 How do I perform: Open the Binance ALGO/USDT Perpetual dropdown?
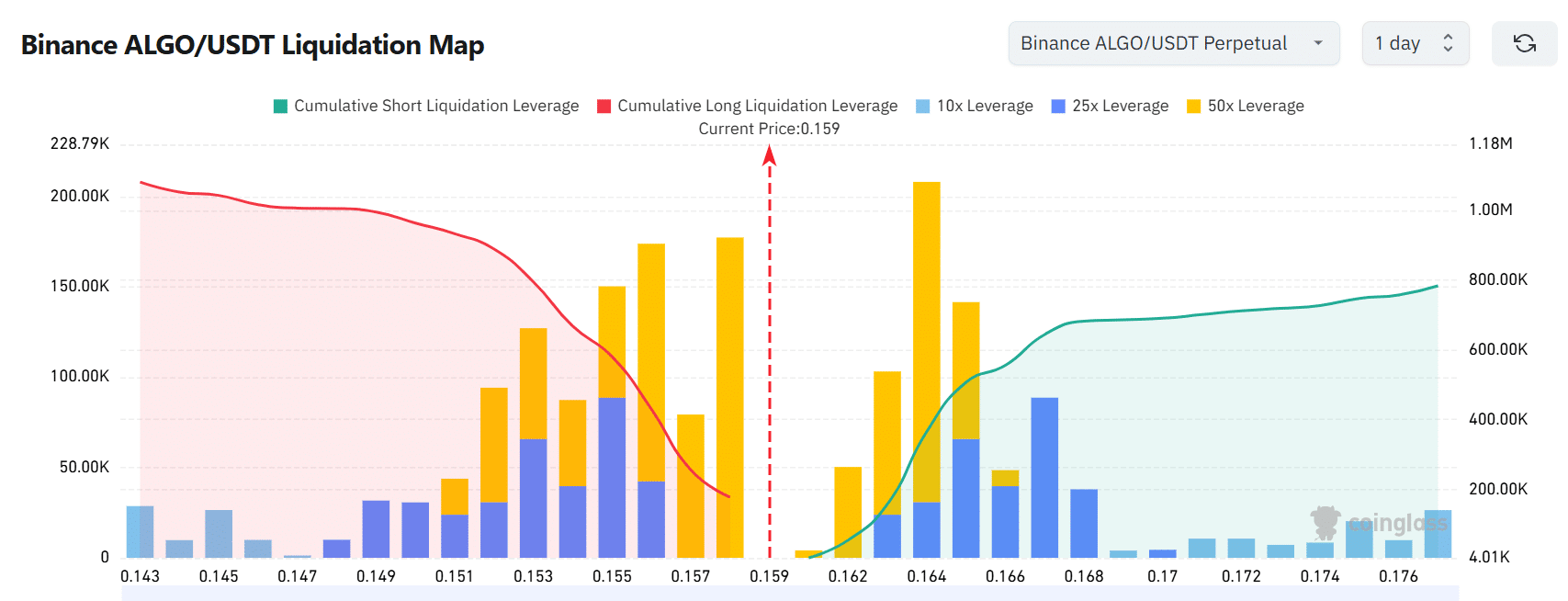tap(1172, 43)
